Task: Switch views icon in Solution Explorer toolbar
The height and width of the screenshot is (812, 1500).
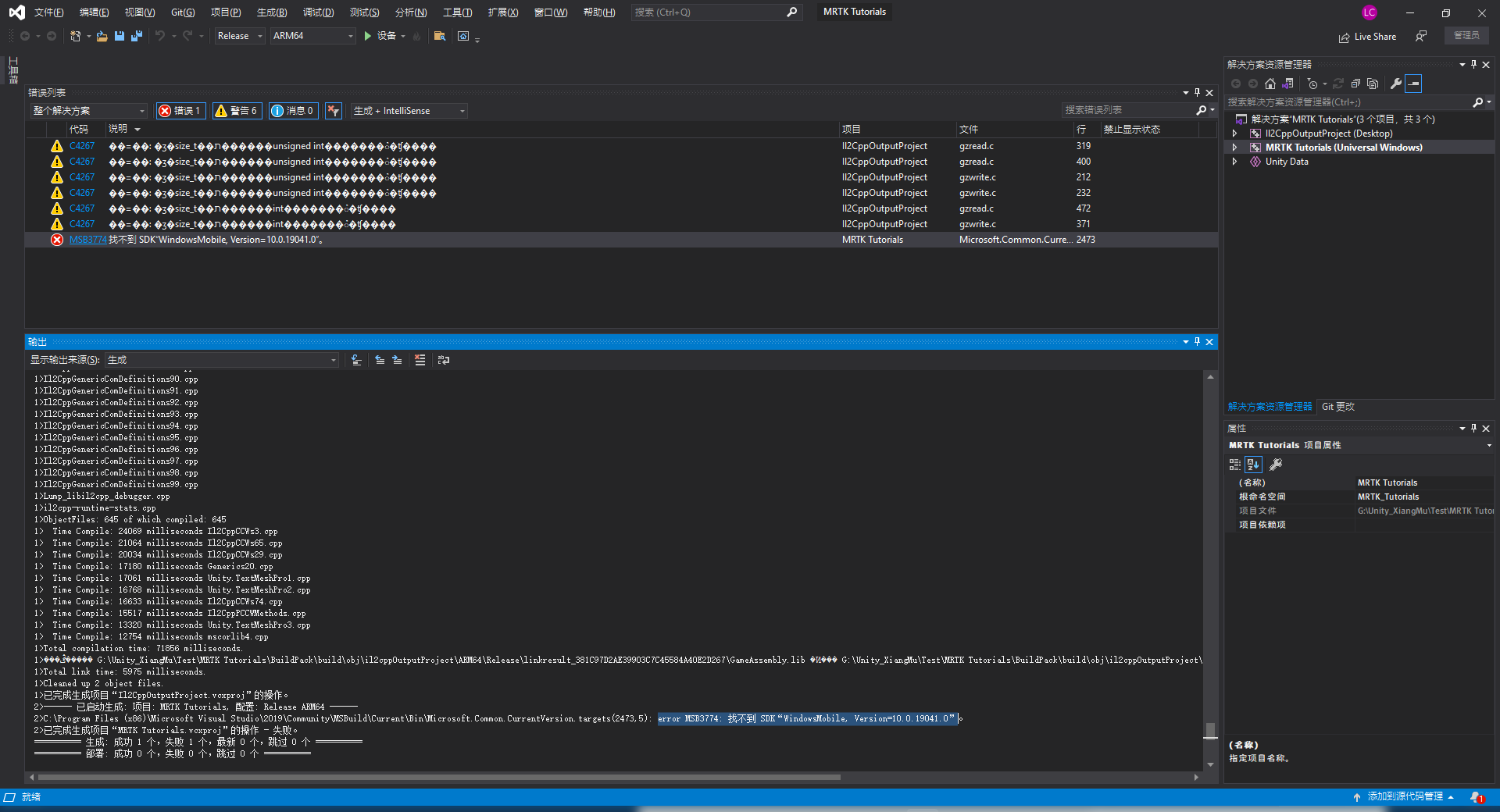Action: click(x=1288, y=84)
